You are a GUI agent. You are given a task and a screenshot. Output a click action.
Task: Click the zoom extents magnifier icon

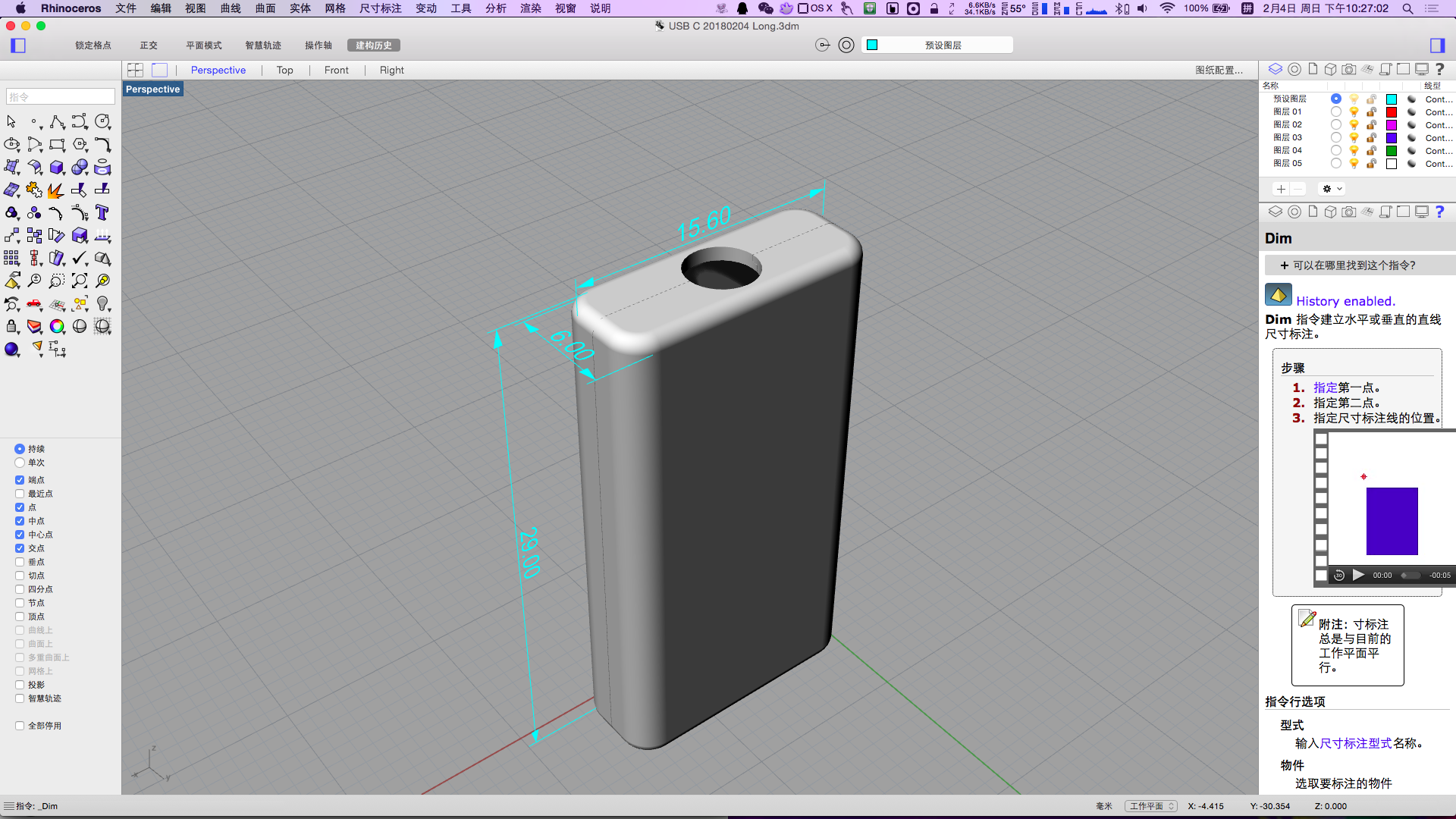[x=79, y=281]
